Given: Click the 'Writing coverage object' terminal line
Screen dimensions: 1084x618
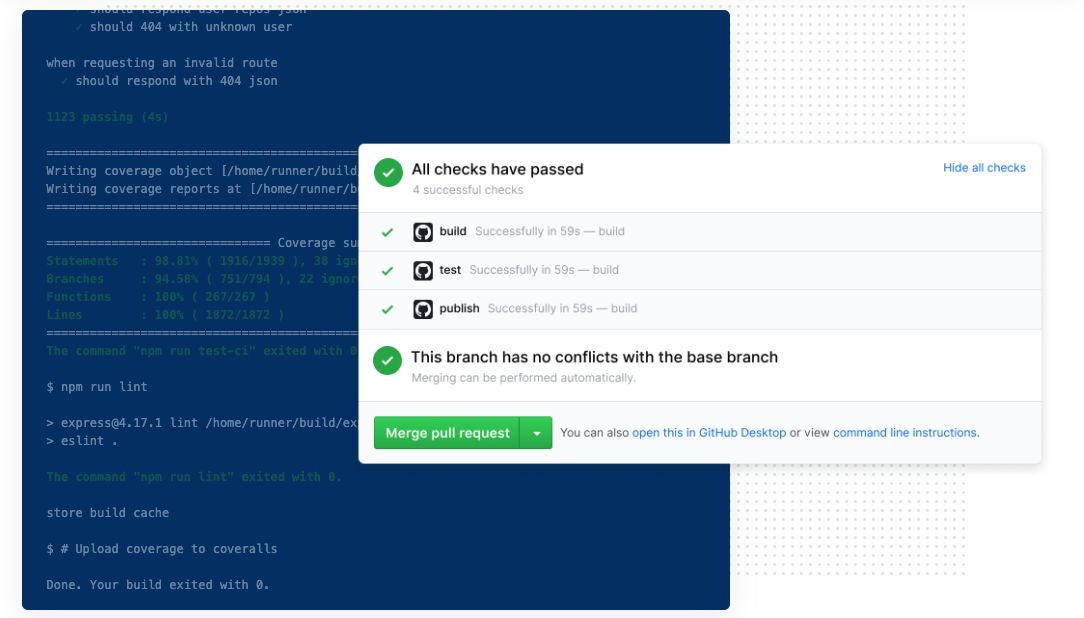Looking at the screenshot, I should (x=202, y=171).
